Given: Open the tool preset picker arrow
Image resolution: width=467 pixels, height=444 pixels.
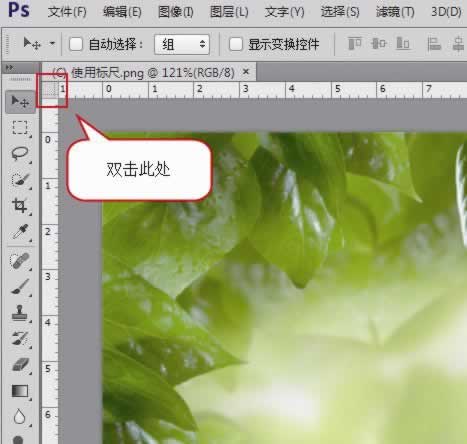Looking at the screenshot, I should [52, 43].
